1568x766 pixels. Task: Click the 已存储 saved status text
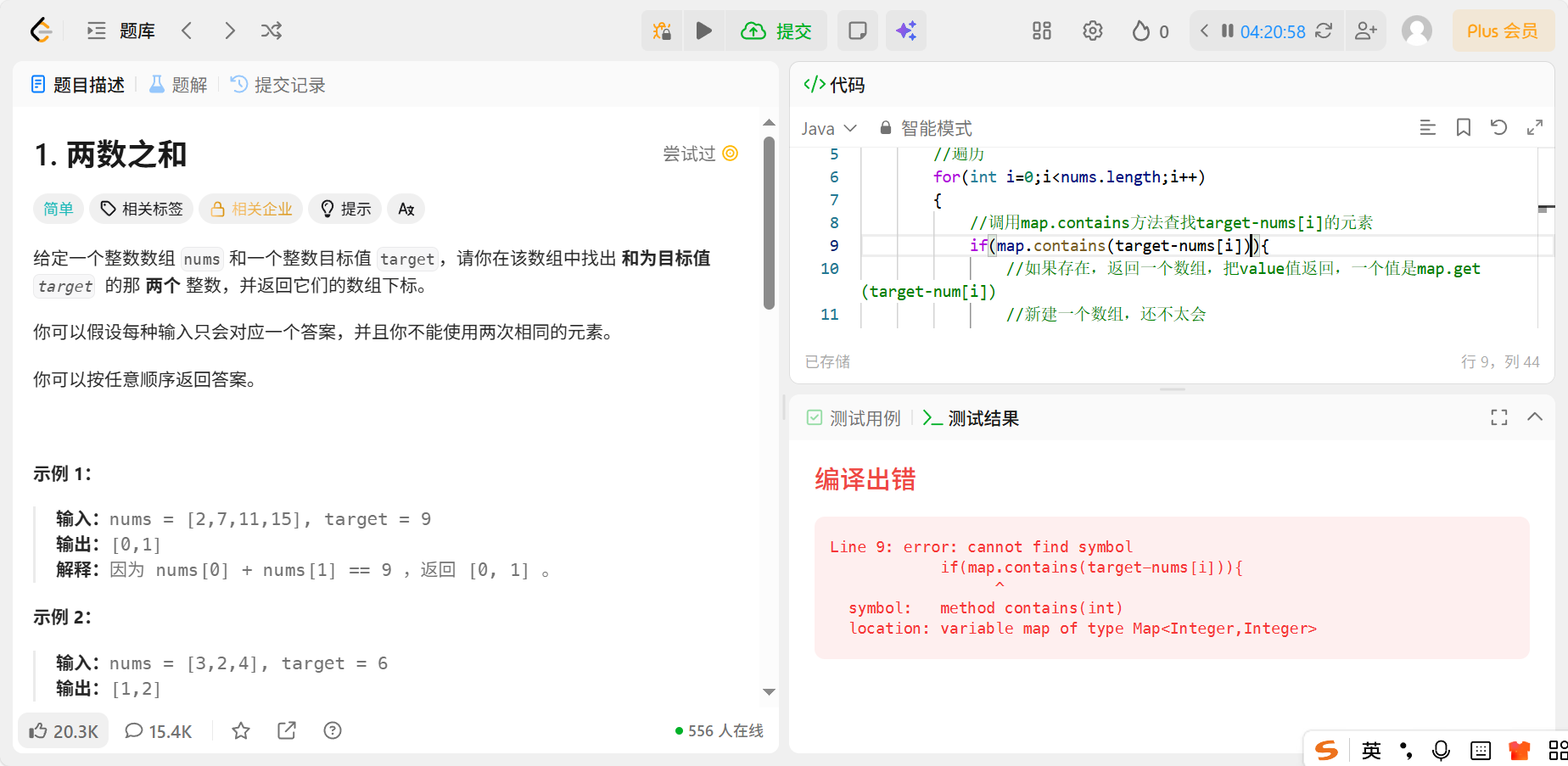827,361
